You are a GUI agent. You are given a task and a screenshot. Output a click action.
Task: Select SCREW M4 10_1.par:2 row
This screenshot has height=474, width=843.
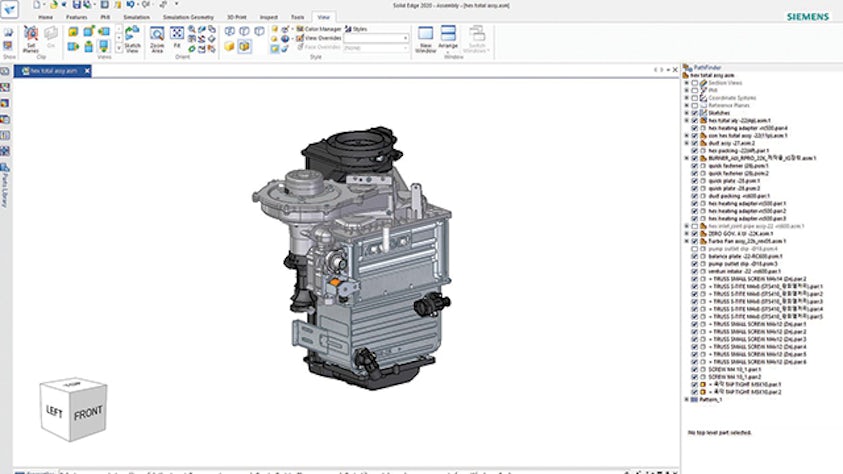click(x=734, y=377)
